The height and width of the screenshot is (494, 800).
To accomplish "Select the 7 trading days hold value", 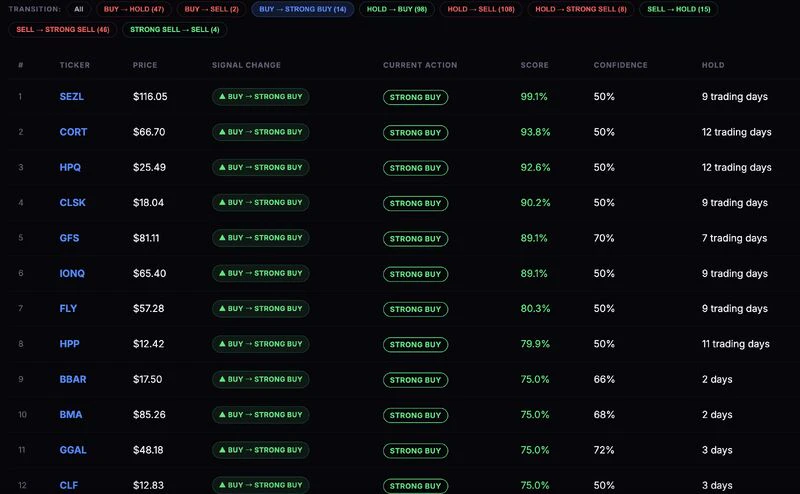I will [734, 238].
